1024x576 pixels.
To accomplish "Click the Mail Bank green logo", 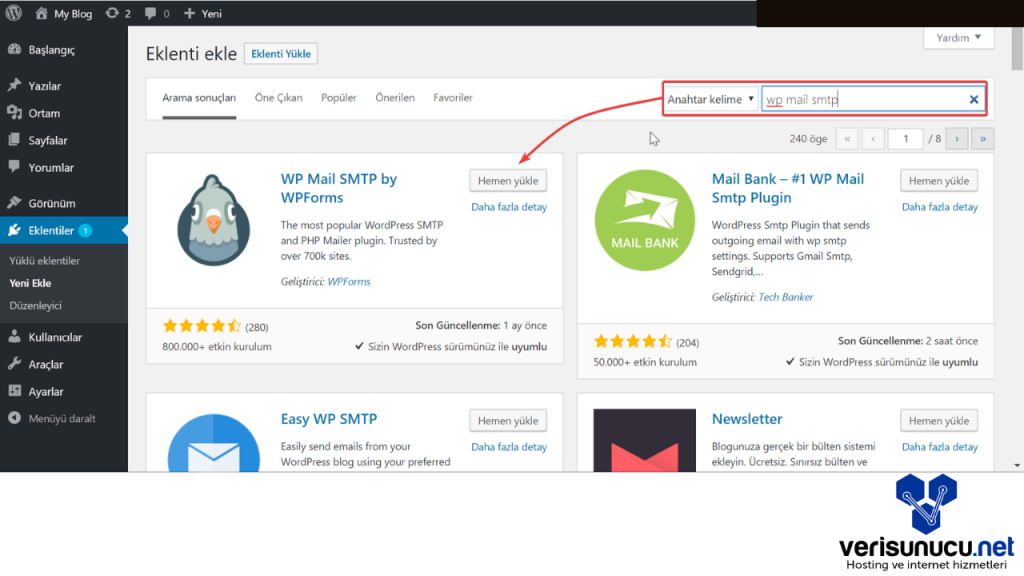I will coord(644,220).
